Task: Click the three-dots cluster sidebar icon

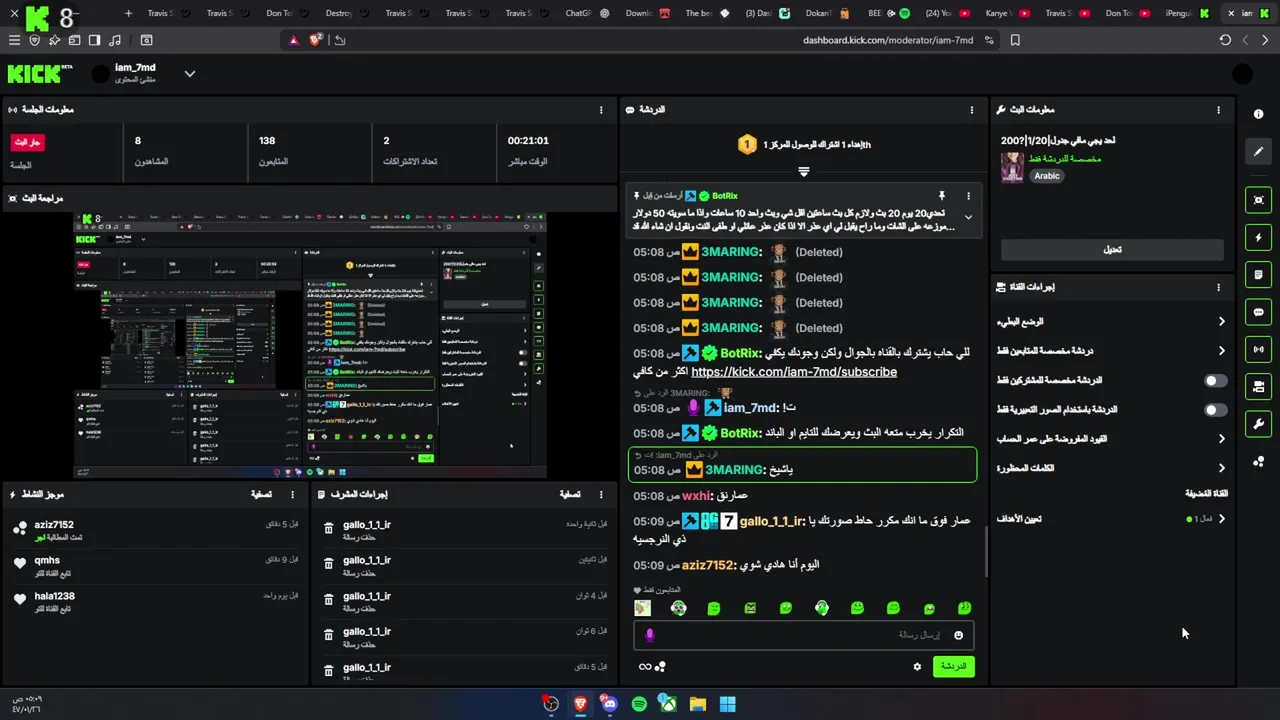Action: pos(1258,461)
